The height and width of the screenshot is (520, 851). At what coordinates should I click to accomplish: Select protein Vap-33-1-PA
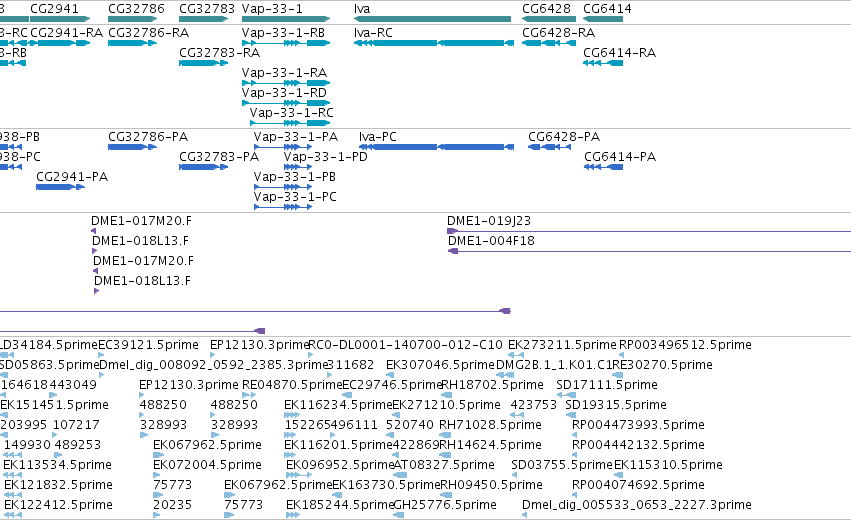point(283,147)
